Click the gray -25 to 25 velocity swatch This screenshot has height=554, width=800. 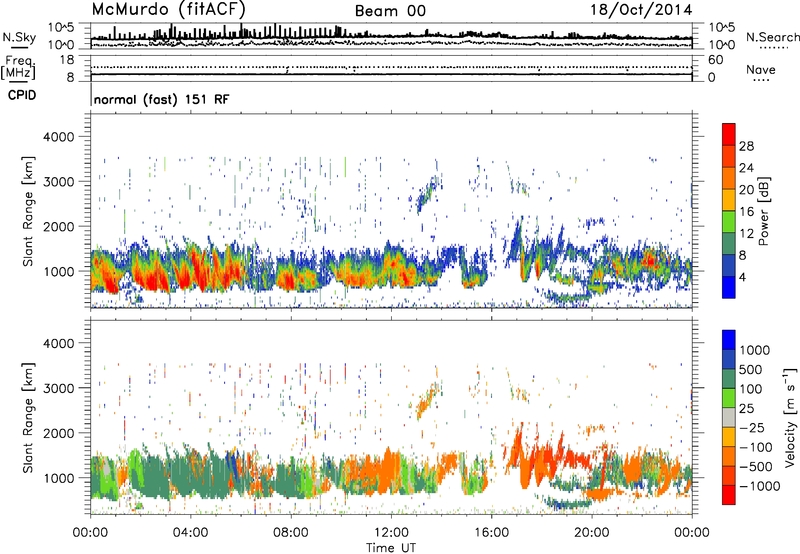(729, 418)
